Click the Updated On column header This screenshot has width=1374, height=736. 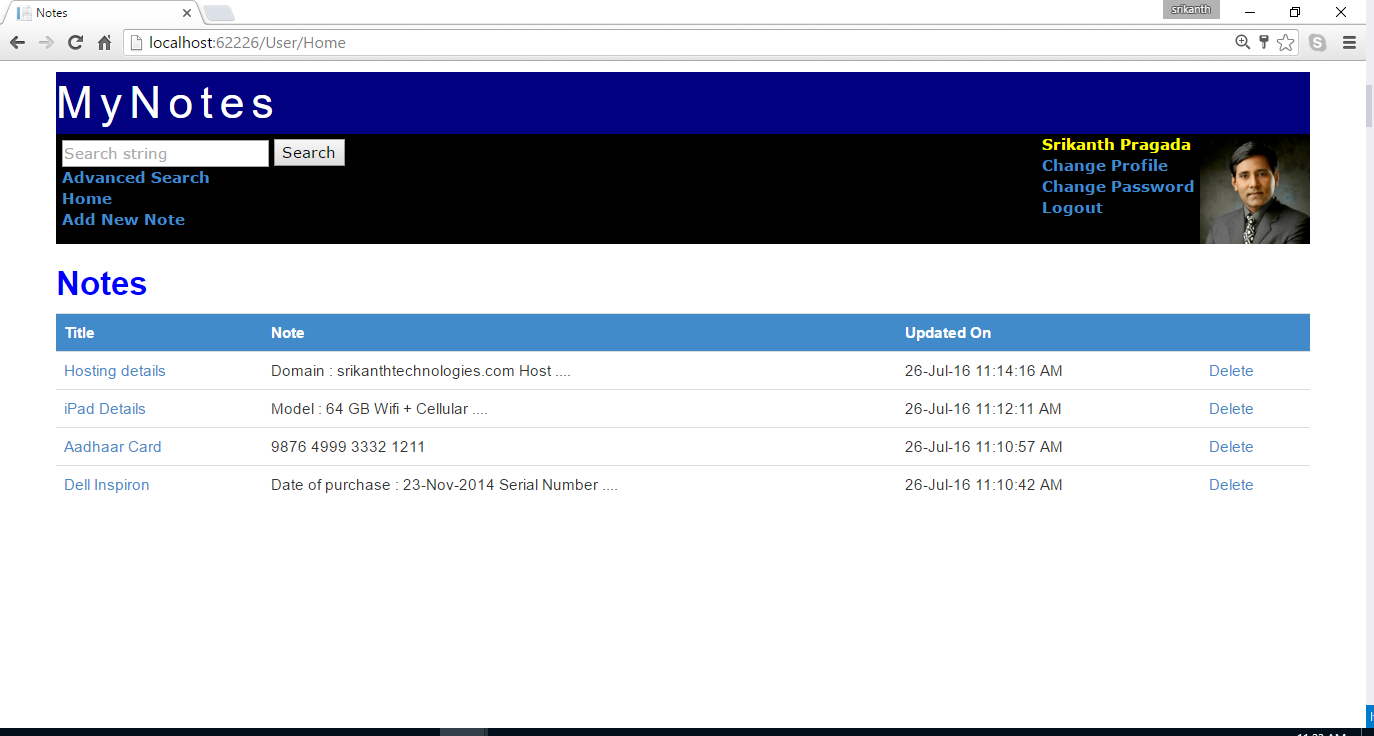point(948,333)
